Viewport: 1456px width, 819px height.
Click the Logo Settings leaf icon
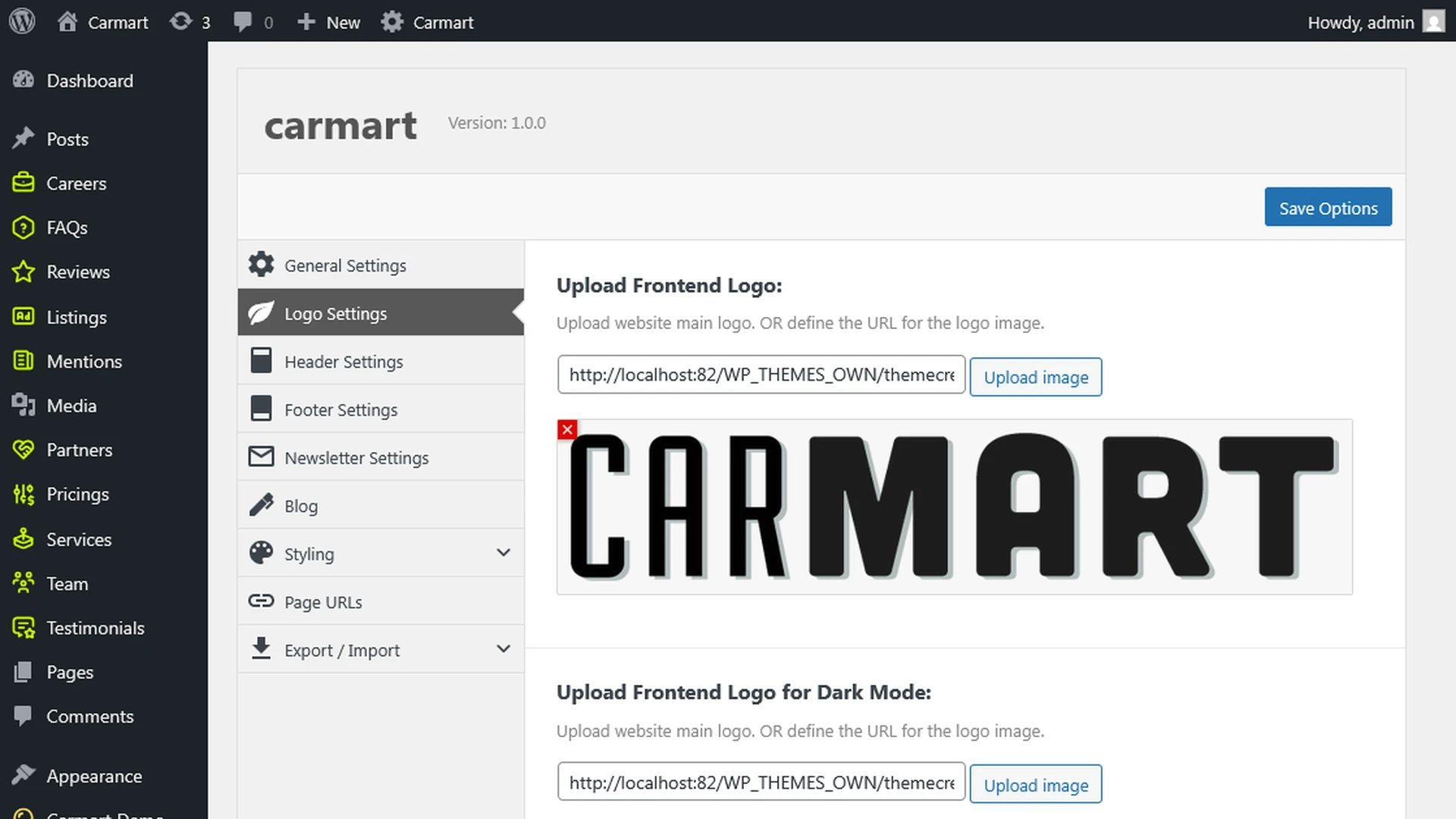261,312
